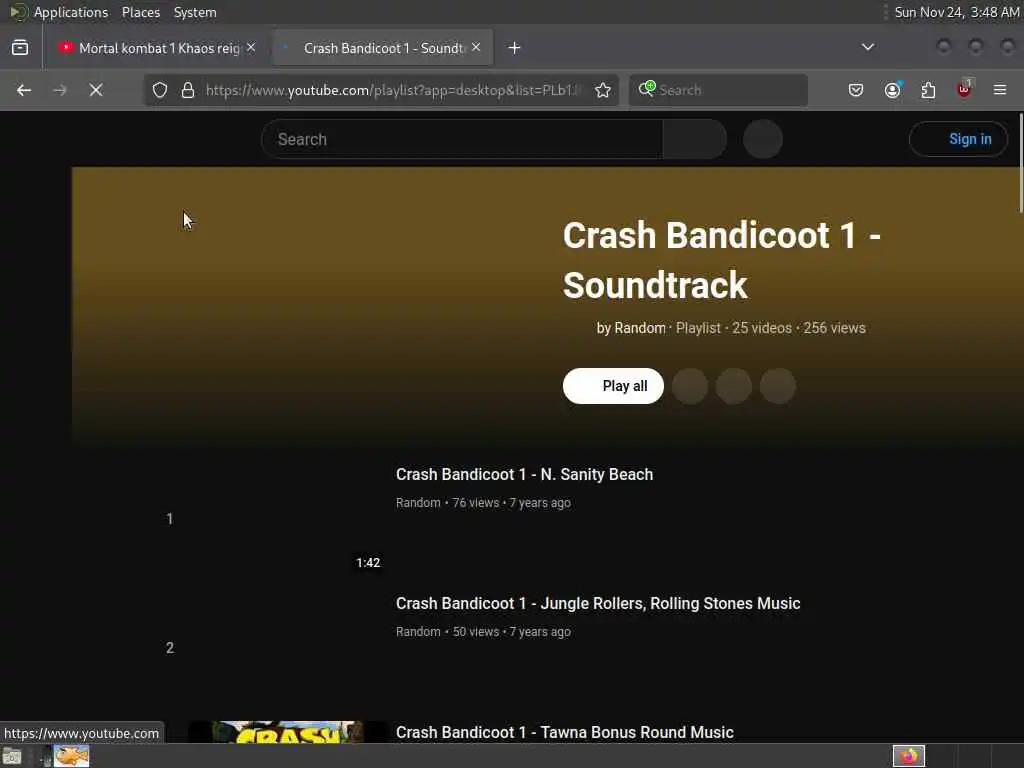Click Random channel under N. Sanity Beach

click(x=418, y=503)
